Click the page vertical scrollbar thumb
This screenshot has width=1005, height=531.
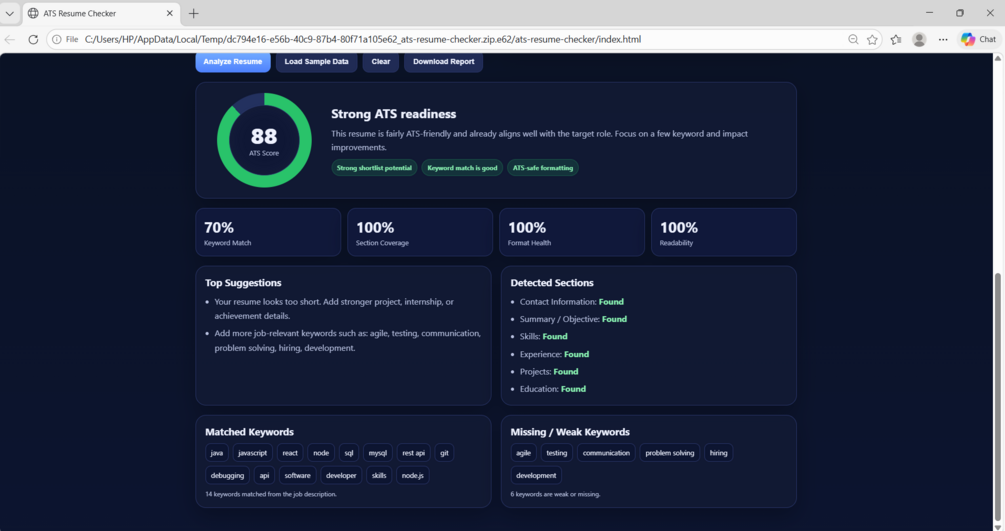pos(998,398)
